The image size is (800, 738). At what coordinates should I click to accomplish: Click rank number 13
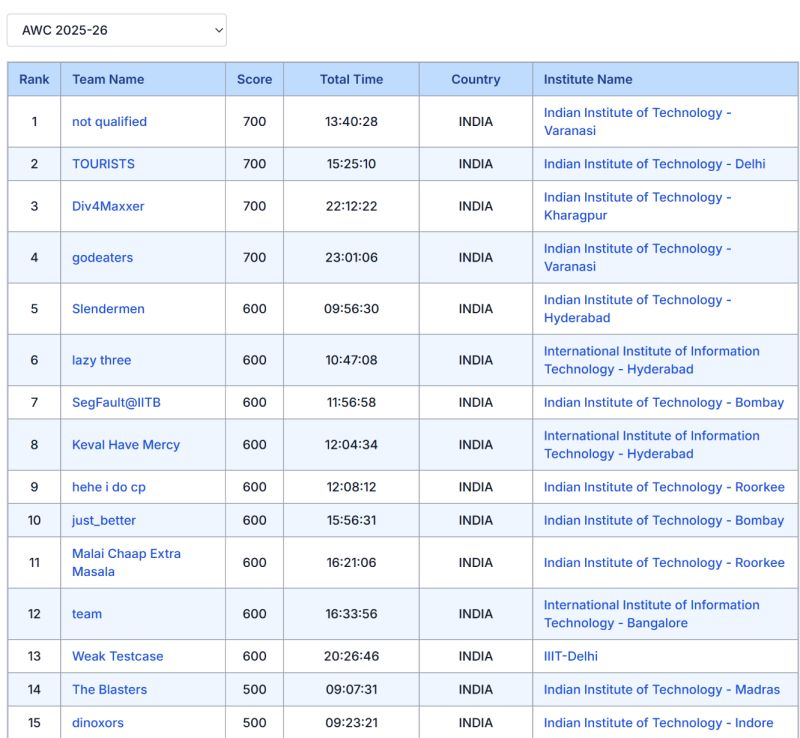[34, 656]
